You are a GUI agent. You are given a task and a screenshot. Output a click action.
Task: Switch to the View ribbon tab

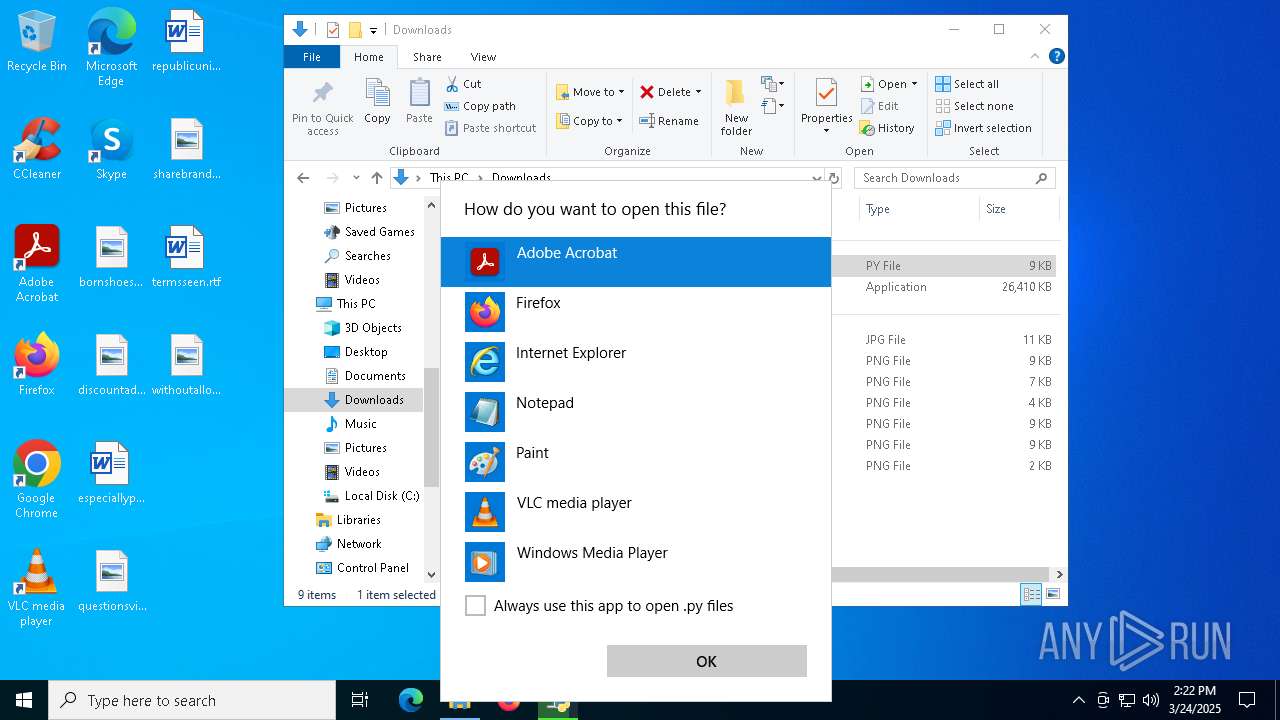click(483, 57)
